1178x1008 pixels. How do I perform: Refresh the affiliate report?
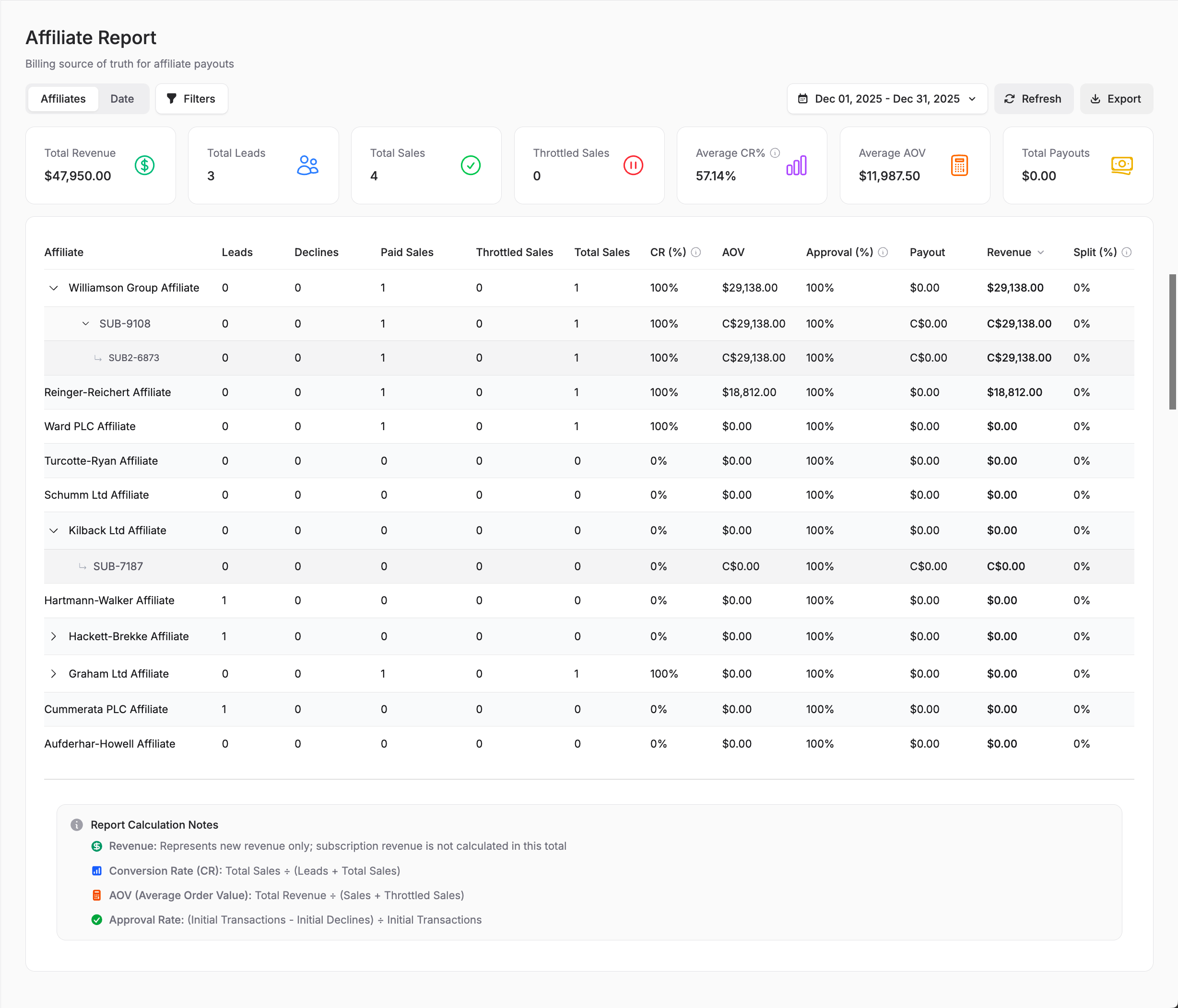1034,99
